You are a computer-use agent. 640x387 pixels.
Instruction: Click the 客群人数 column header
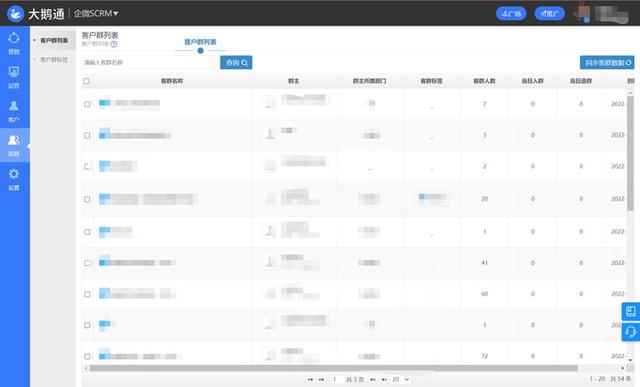pos(484,81)
